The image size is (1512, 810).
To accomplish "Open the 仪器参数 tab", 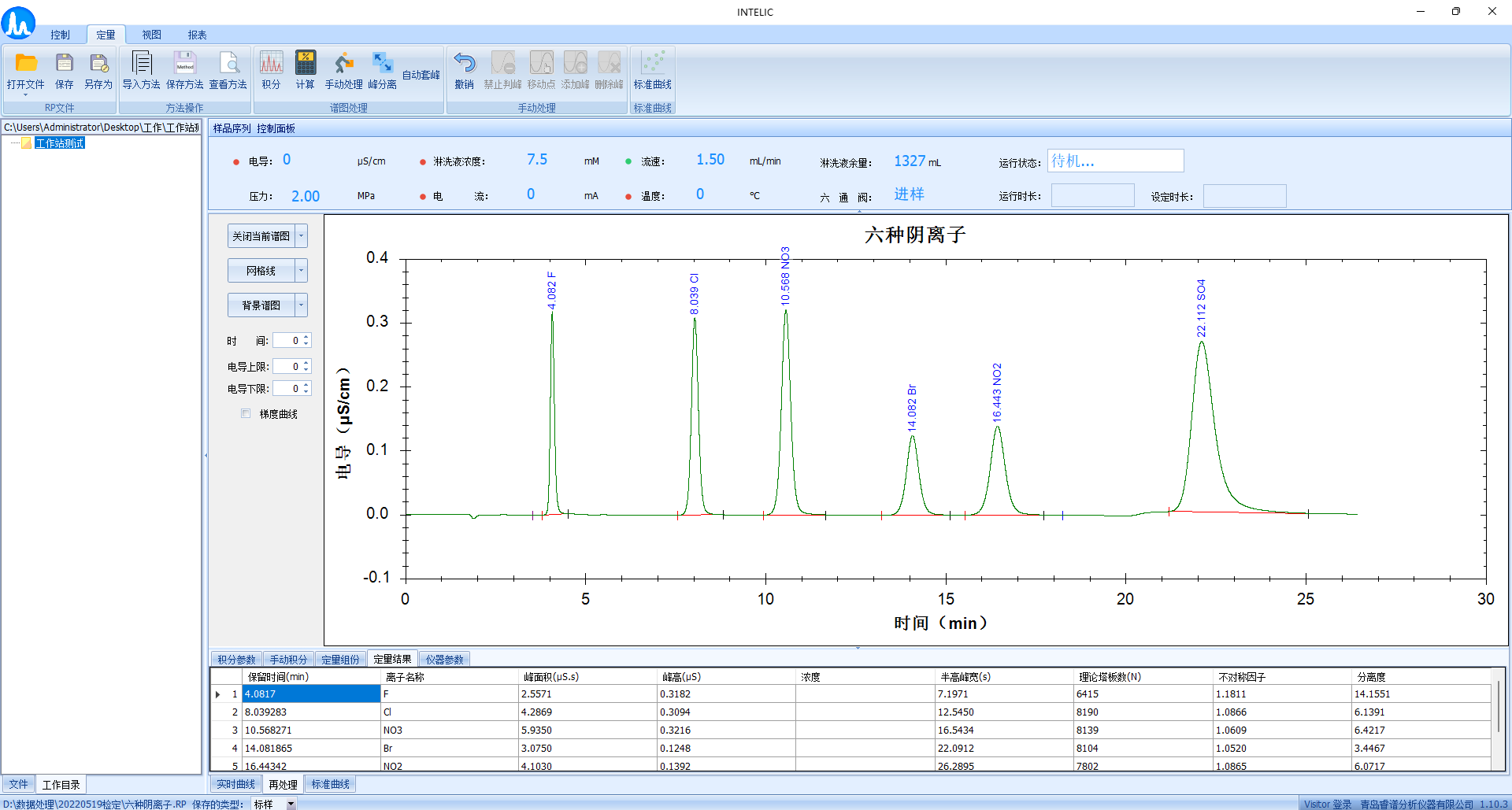I will pyautogui.click(x=444, y=660).
